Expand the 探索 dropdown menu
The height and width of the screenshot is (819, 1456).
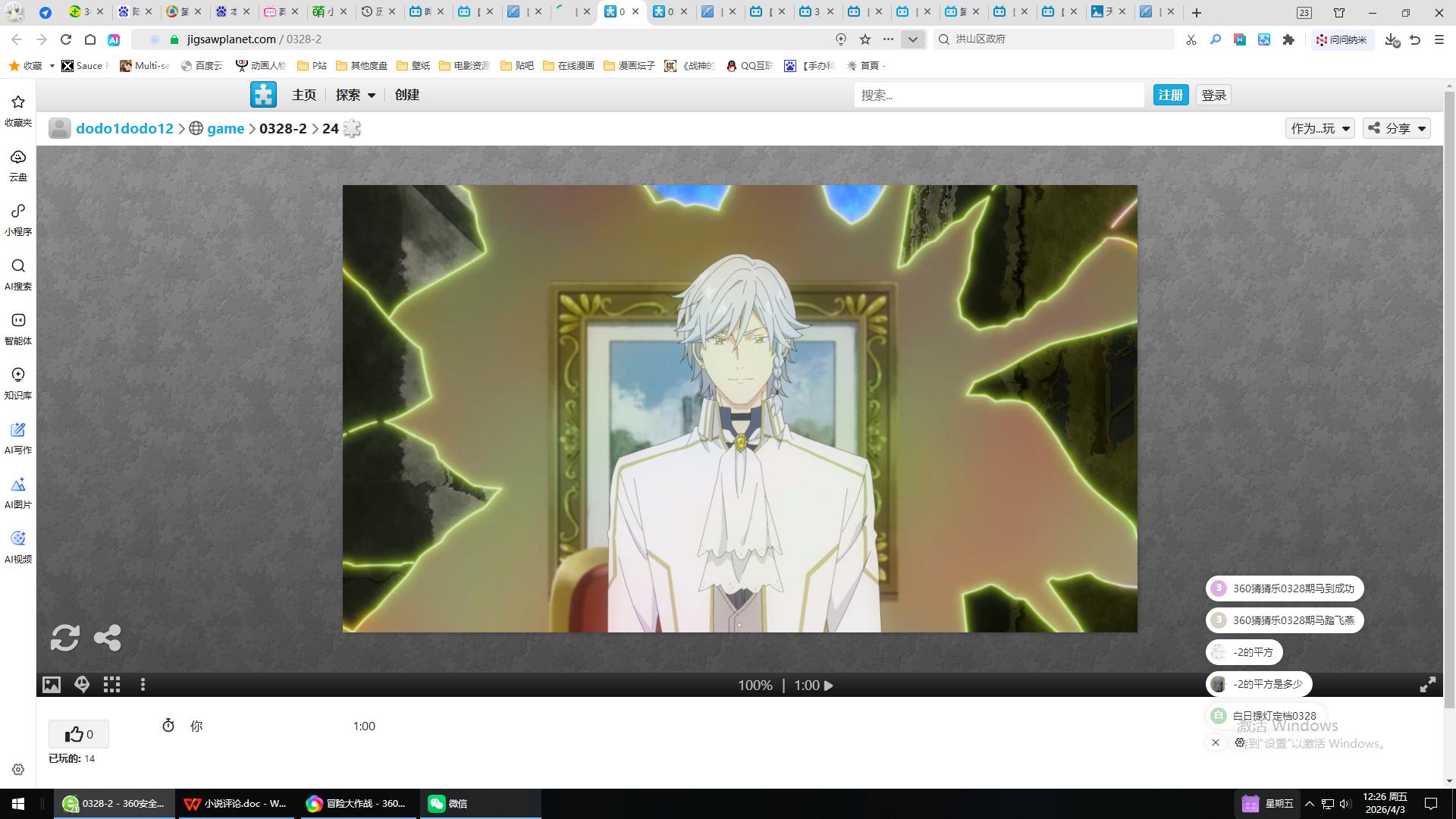tap(356, 95)
